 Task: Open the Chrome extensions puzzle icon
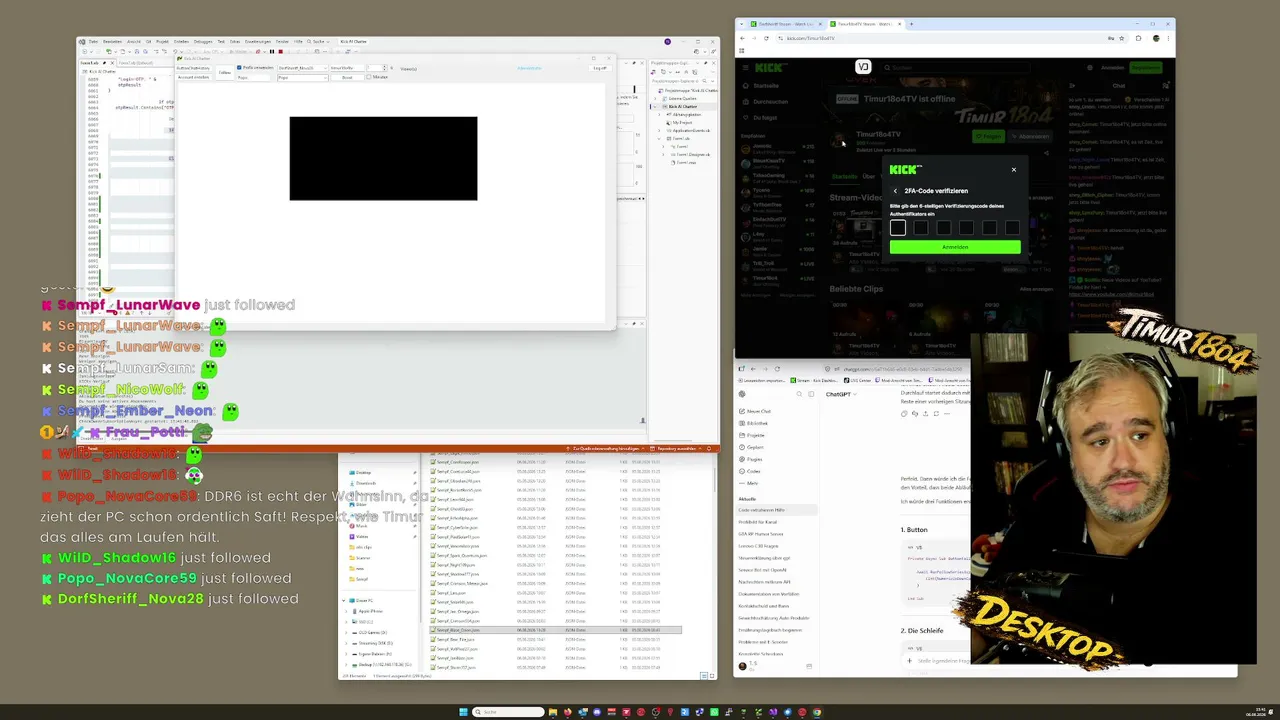click(1138, 38)
